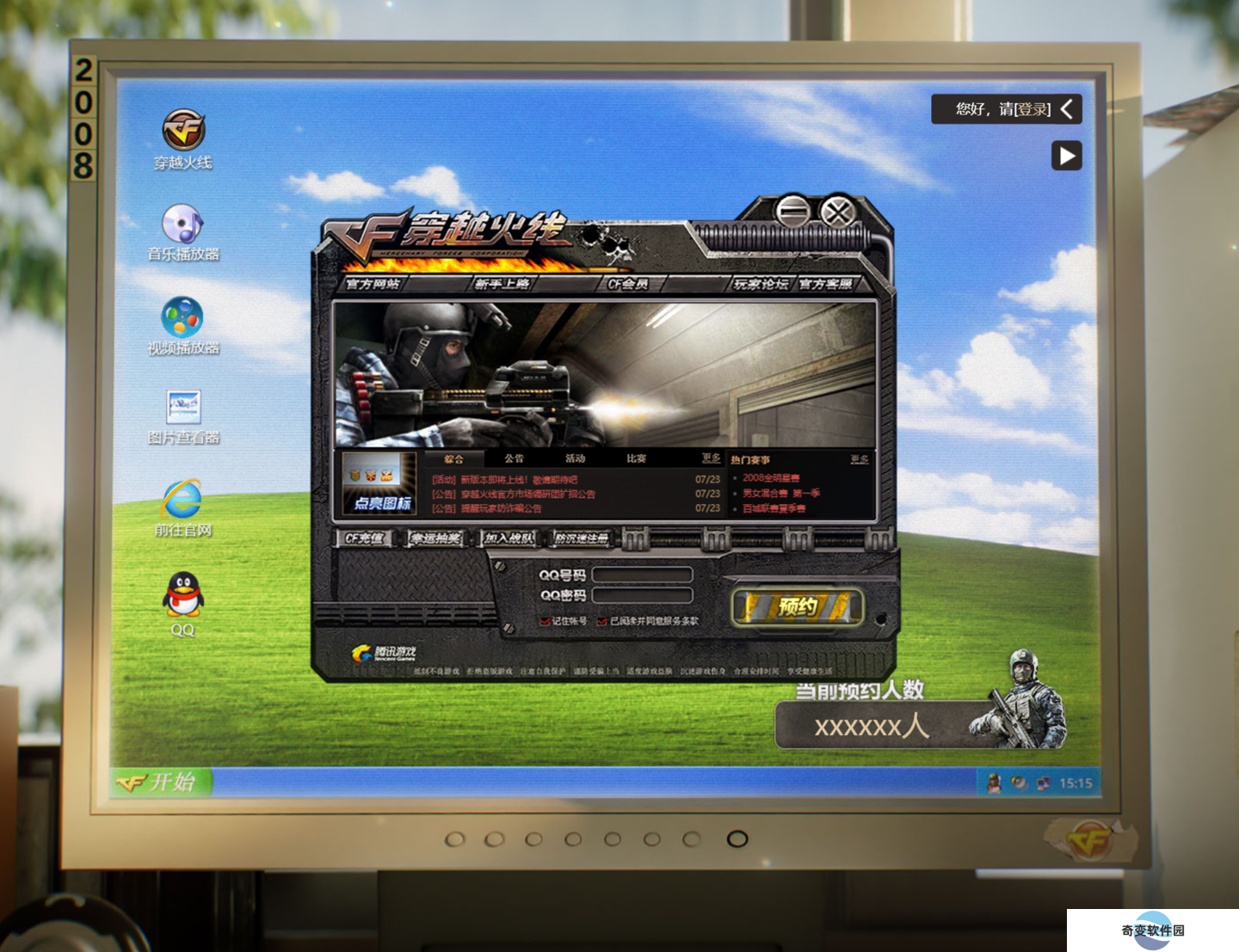Click the 加入战队 button
Image resolution: width=1239 pixels, height=952 pixels.
pos(508,538)
